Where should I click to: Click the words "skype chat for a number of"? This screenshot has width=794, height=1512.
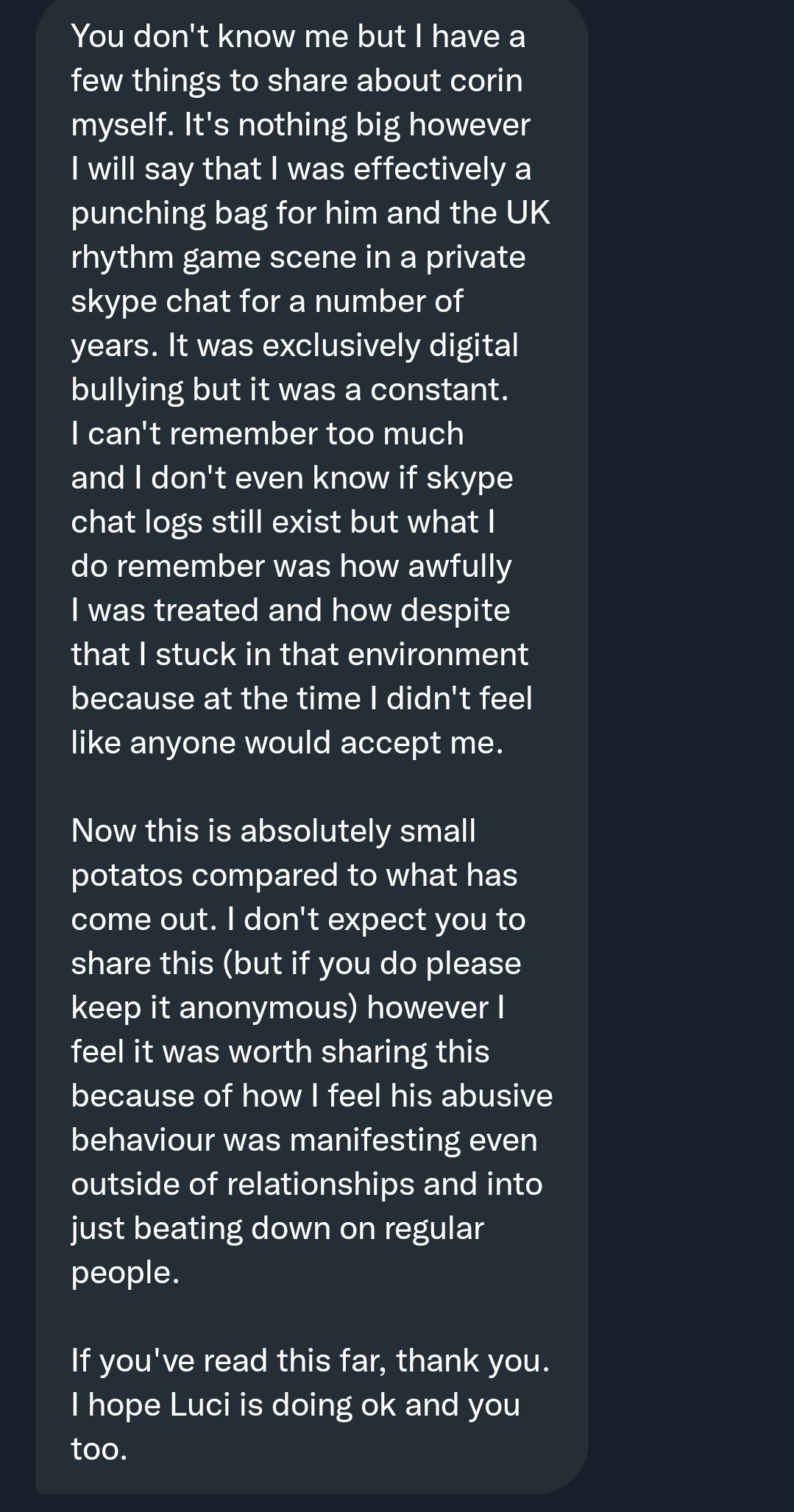pyautogui.click(x=266, y=302)
